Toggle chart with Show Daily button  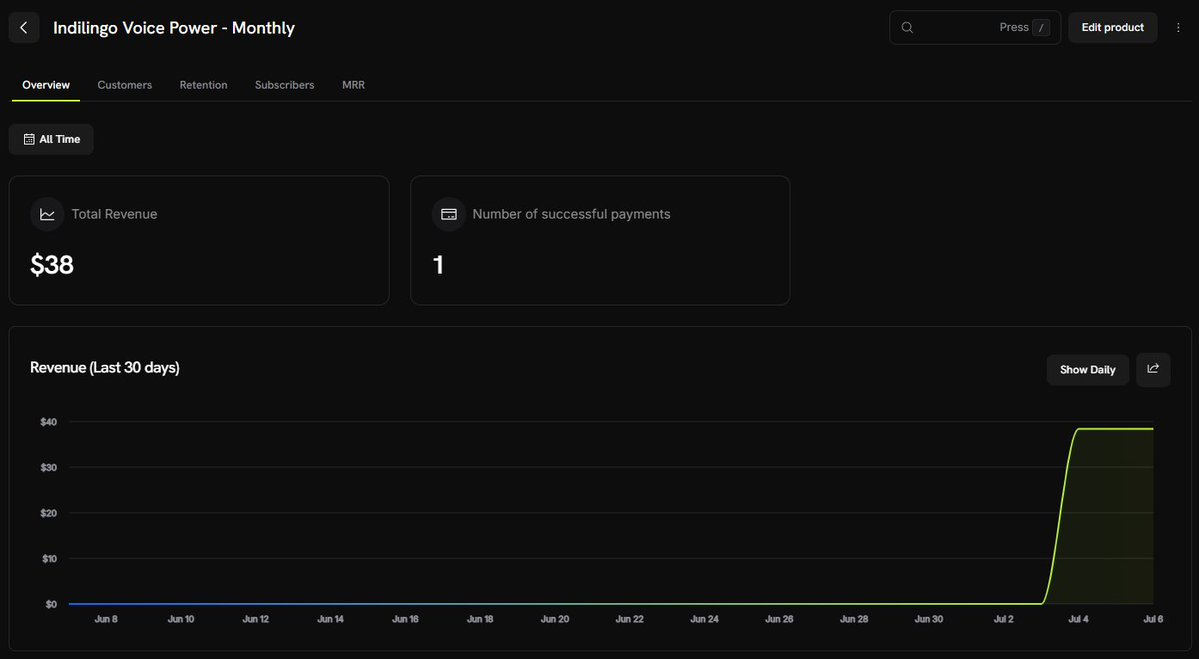click(x=1087, y=370)
